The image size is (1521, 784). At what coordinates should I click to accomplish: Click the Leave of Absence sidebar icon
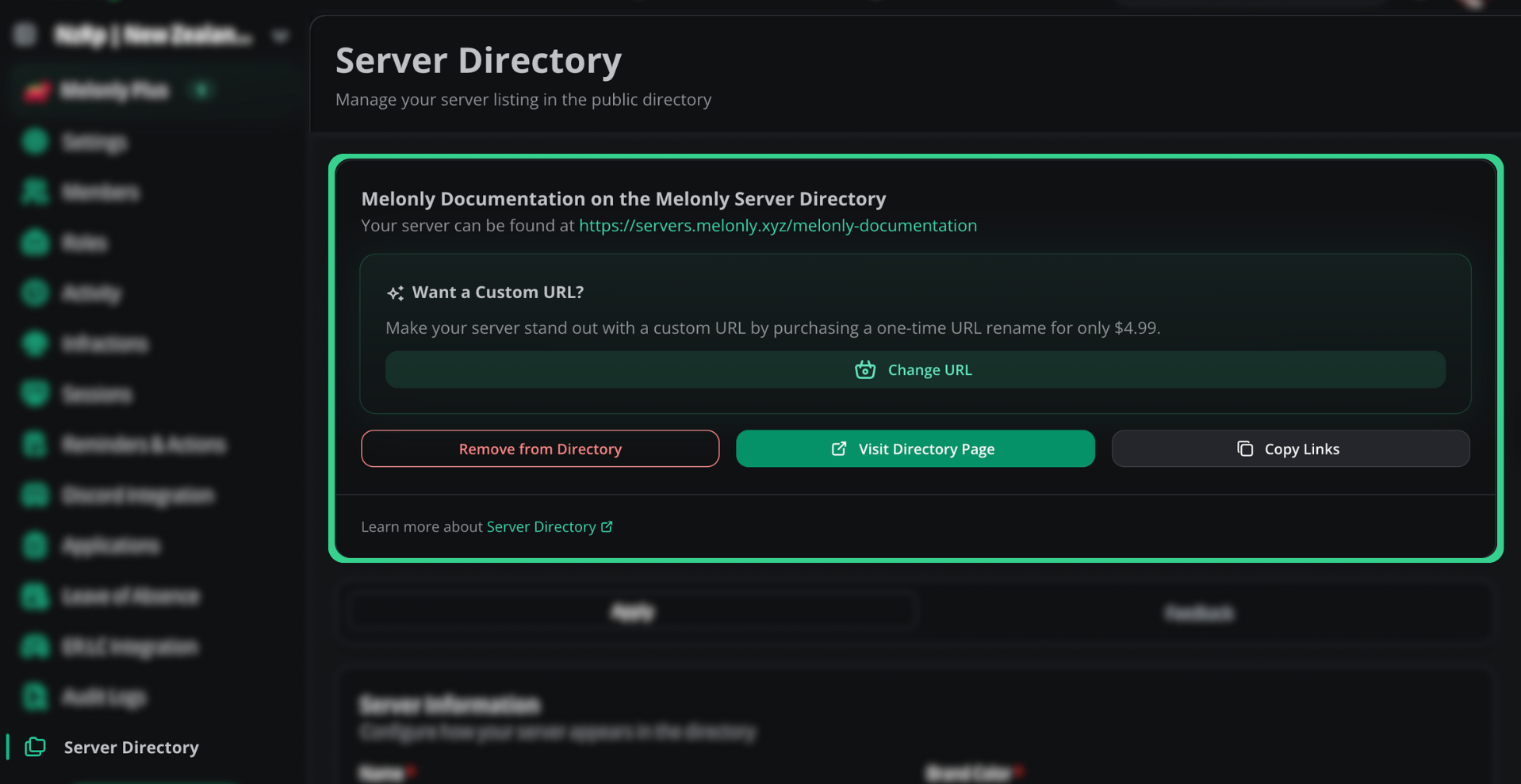tap(35, 596)
